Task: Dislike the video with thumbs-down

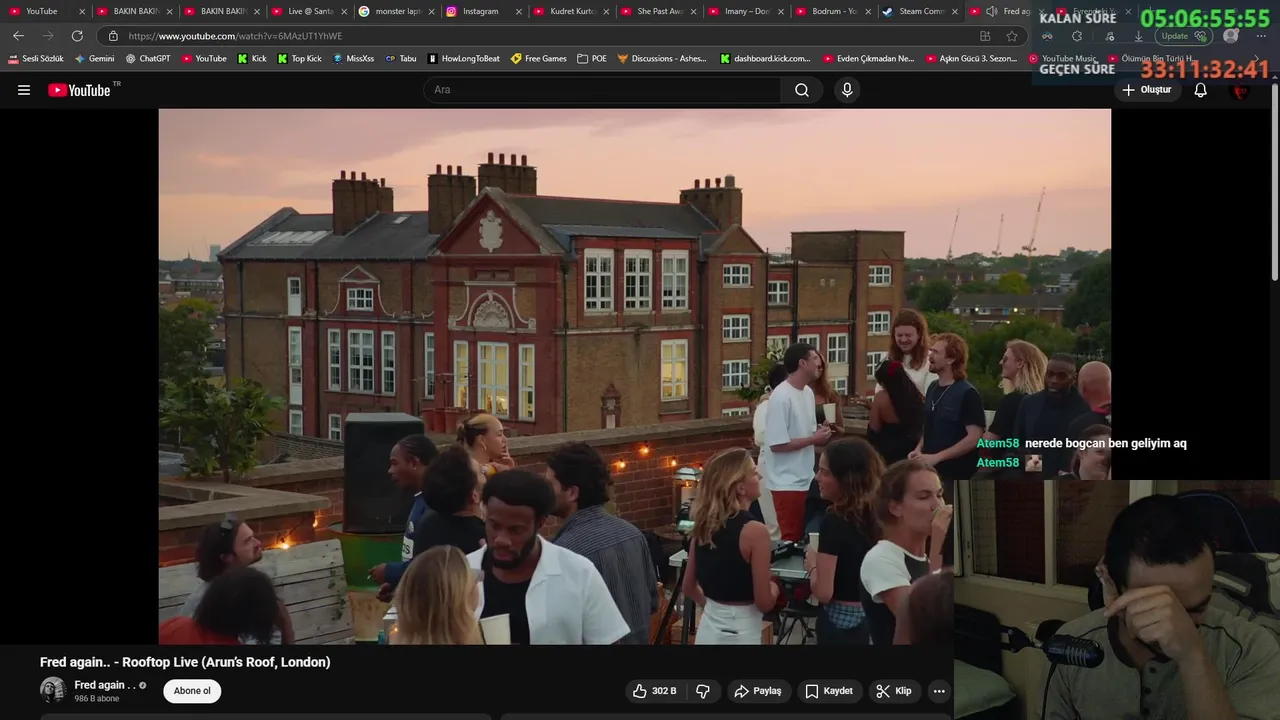Action: pos(703,691)
